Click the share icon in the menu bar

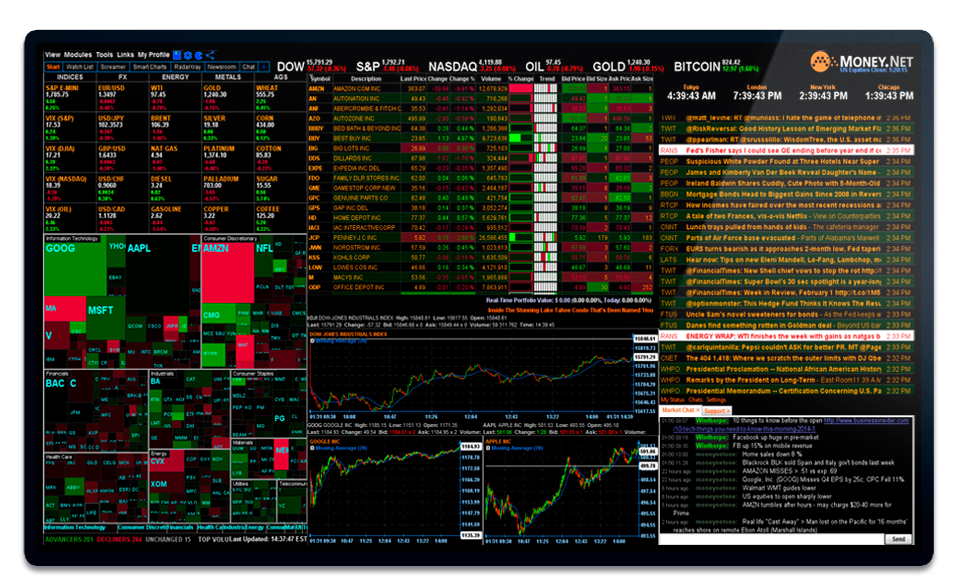pyautogui.click(x=210, y=55)
